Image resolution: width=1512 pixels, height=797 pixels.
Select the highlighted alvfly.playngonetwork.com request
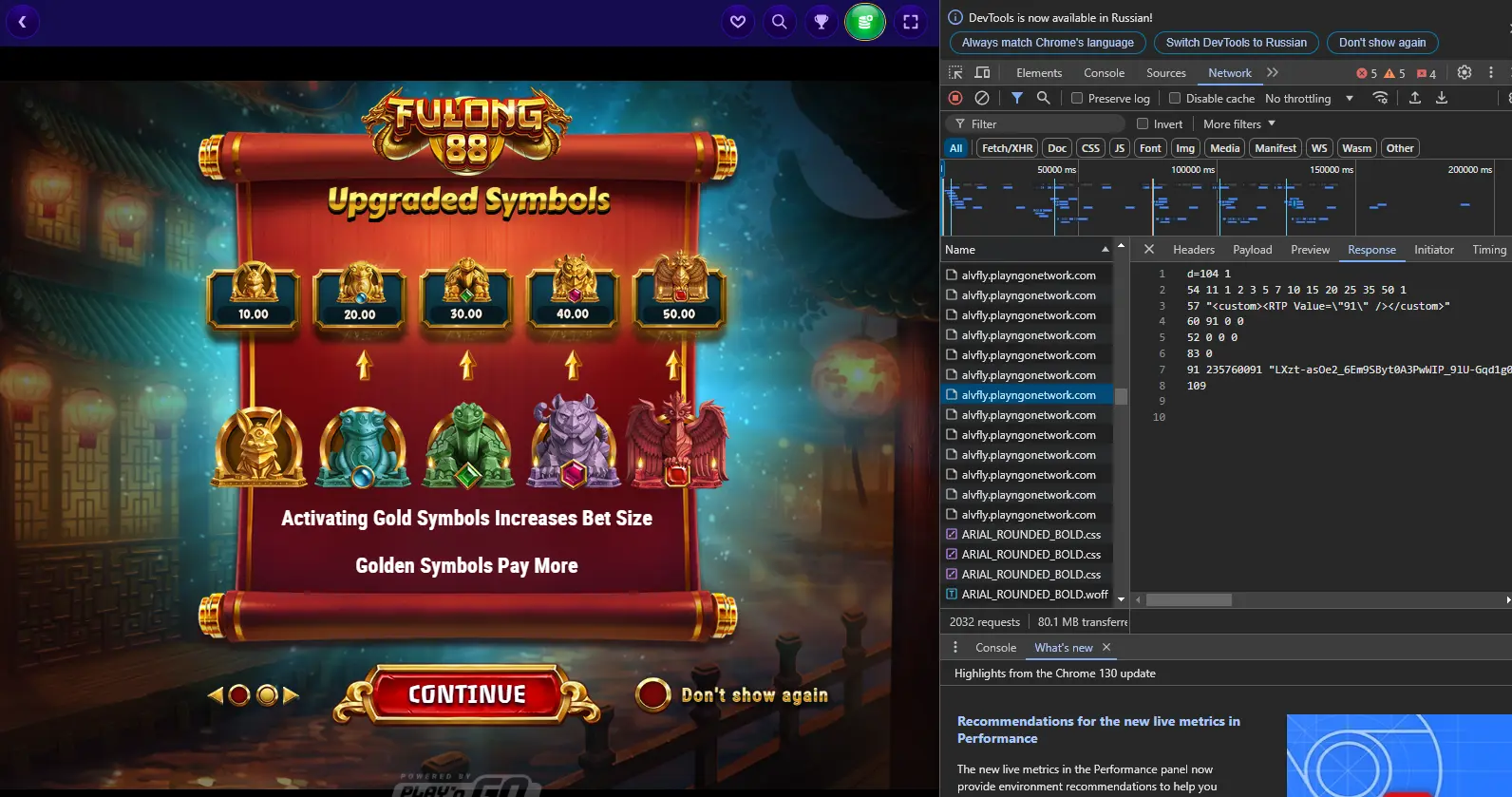tap(1028, 395)
